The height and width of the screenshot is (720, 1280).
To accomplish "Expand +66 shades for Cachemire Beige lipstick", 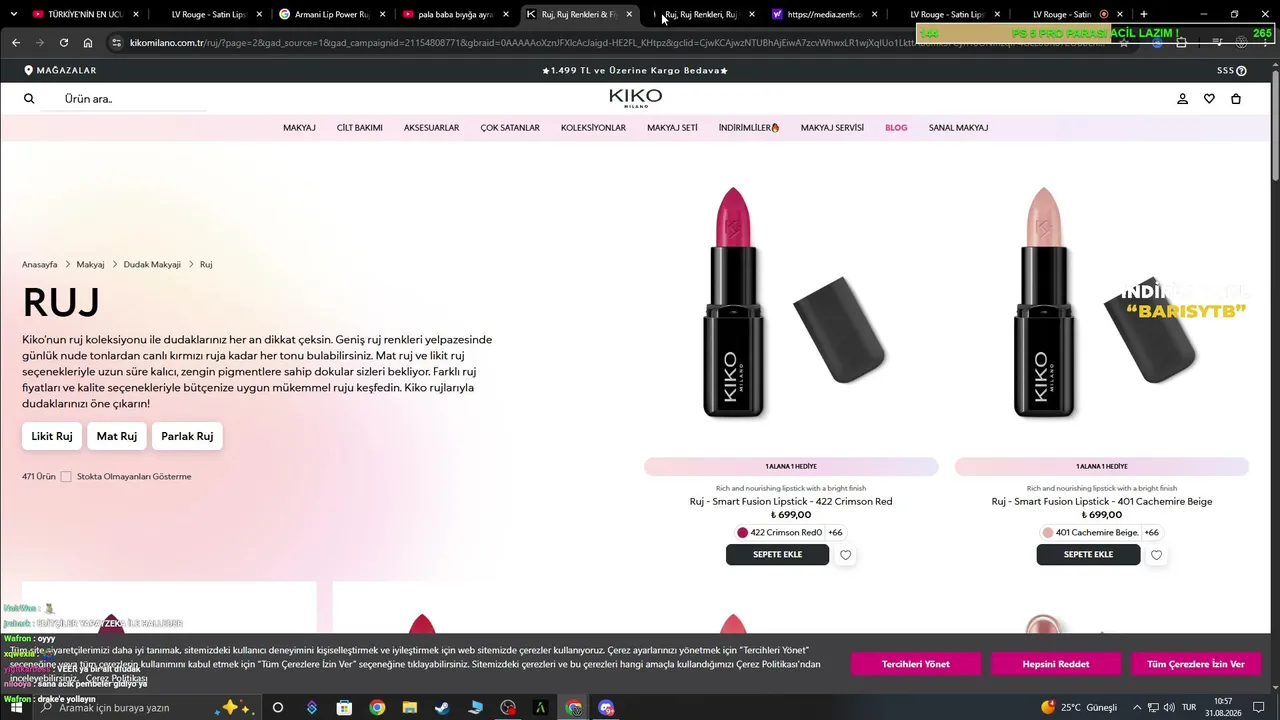I will 1152,533.
